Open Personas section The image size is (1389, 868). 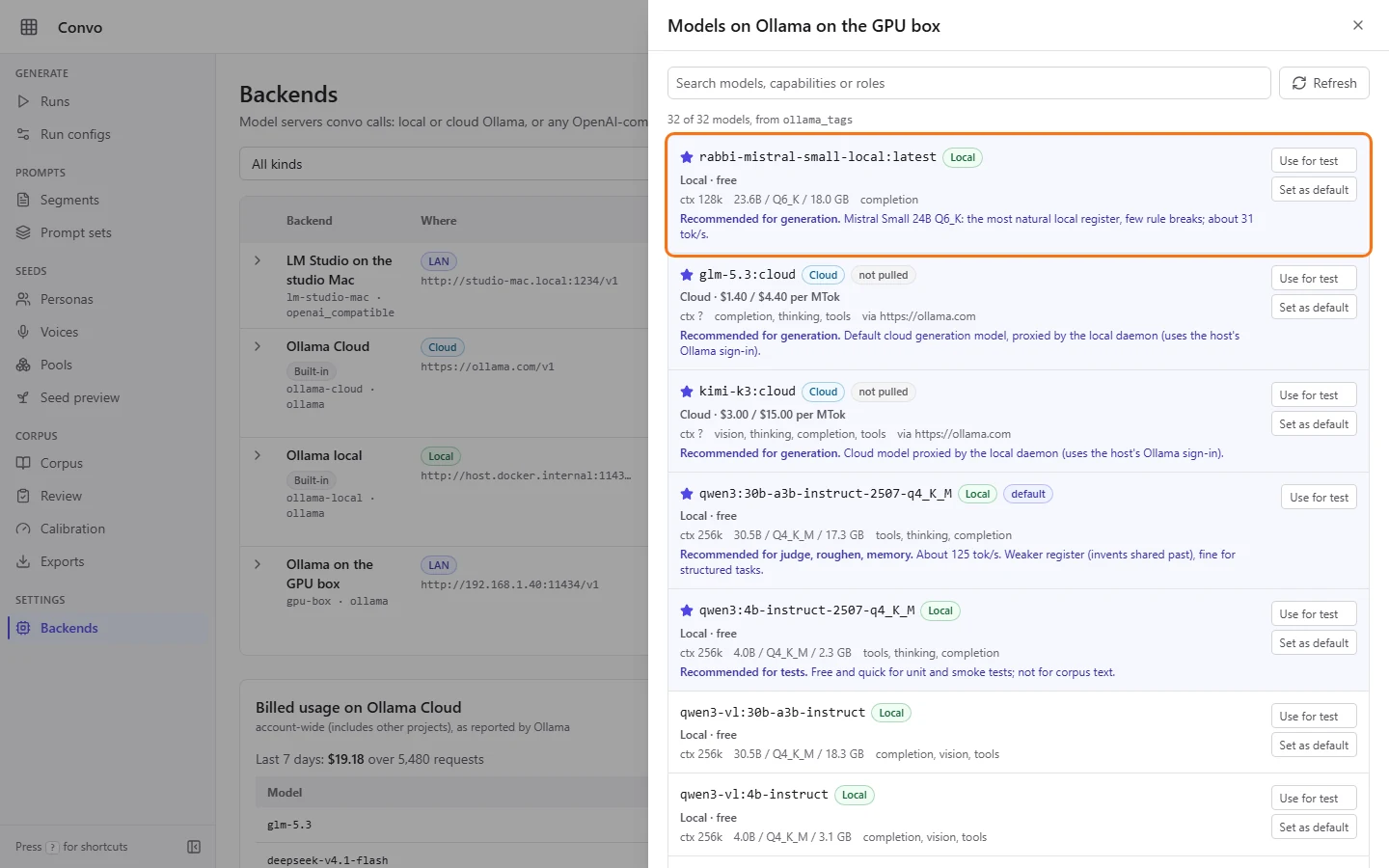[x=107, y=299]
